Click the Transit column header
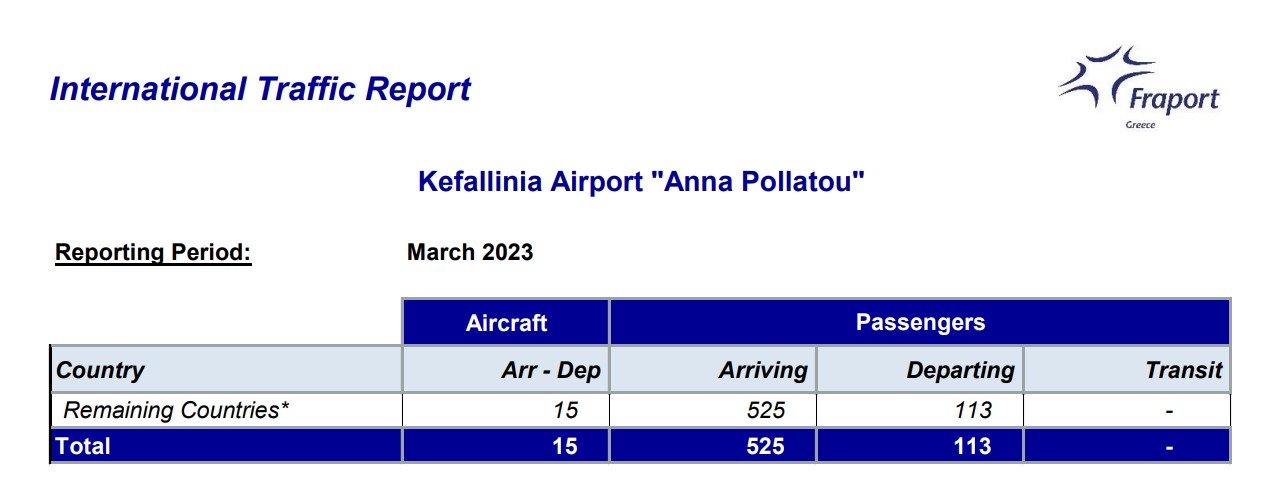 1184,370
